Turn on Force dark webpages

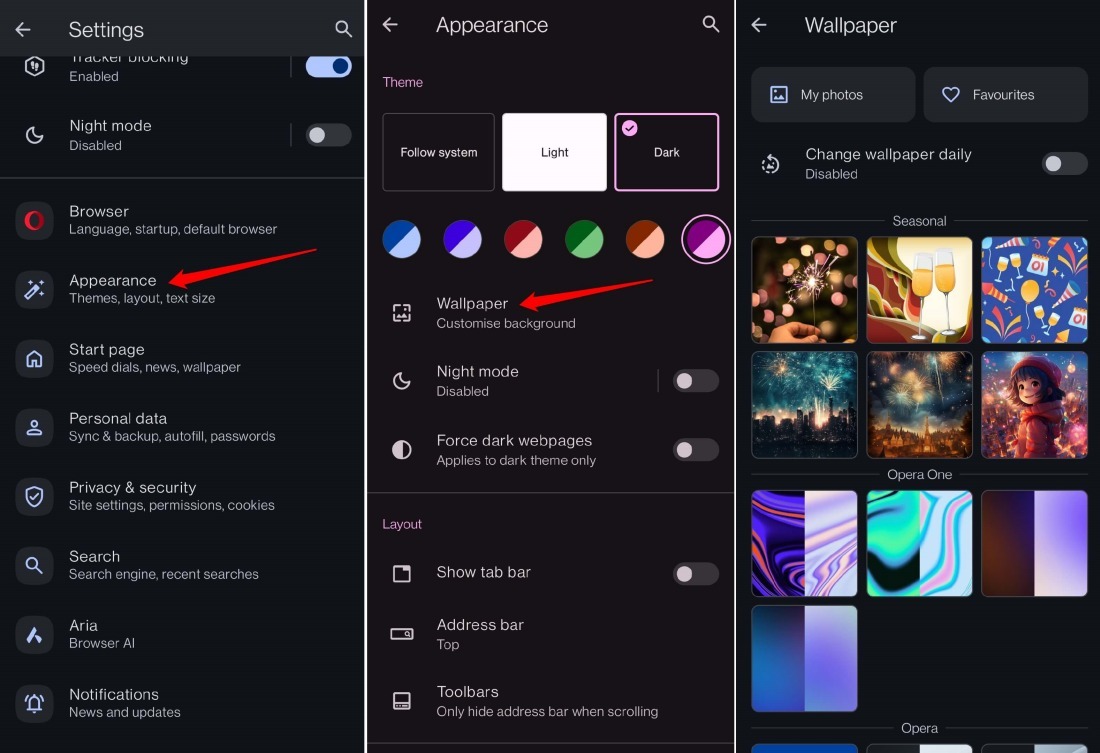[696, 450]
